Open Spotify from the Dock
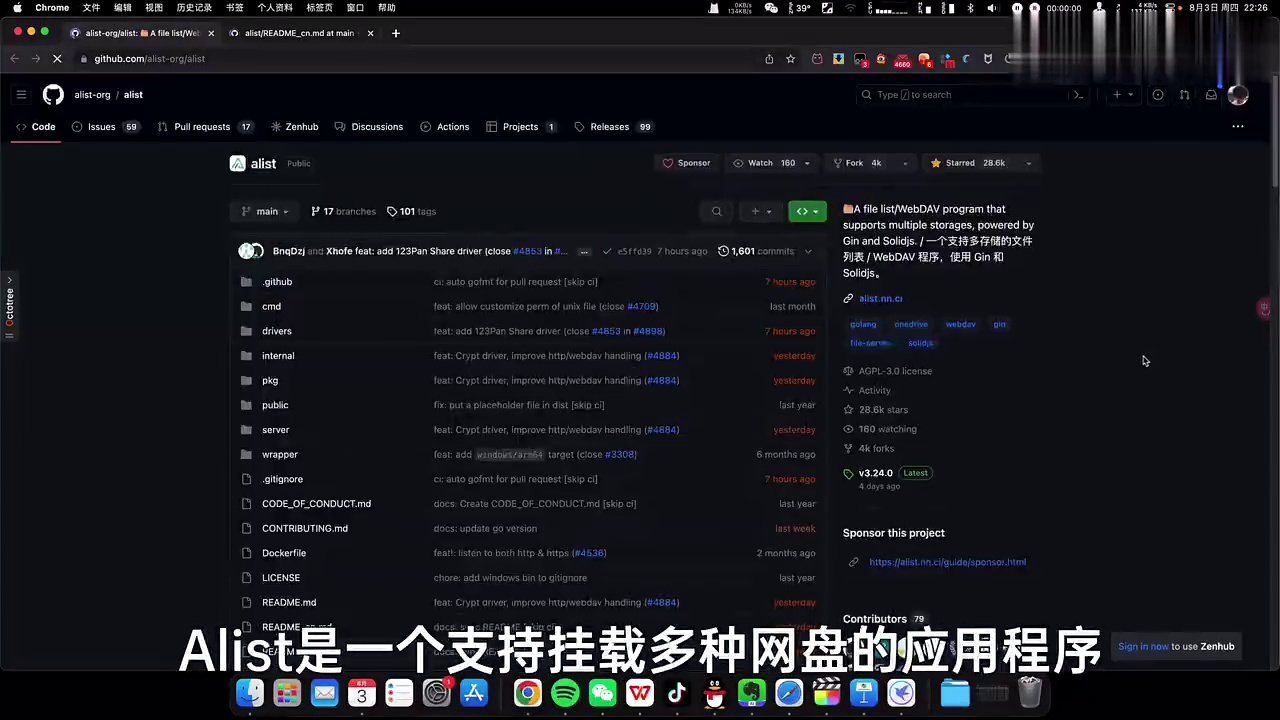Viewport: 1280px width, 720px height. click(x=565, y=692)
